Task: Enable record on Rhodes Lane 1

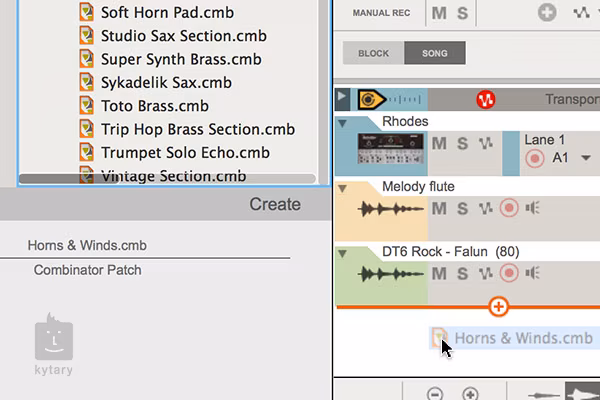Action: click(535, 158)
